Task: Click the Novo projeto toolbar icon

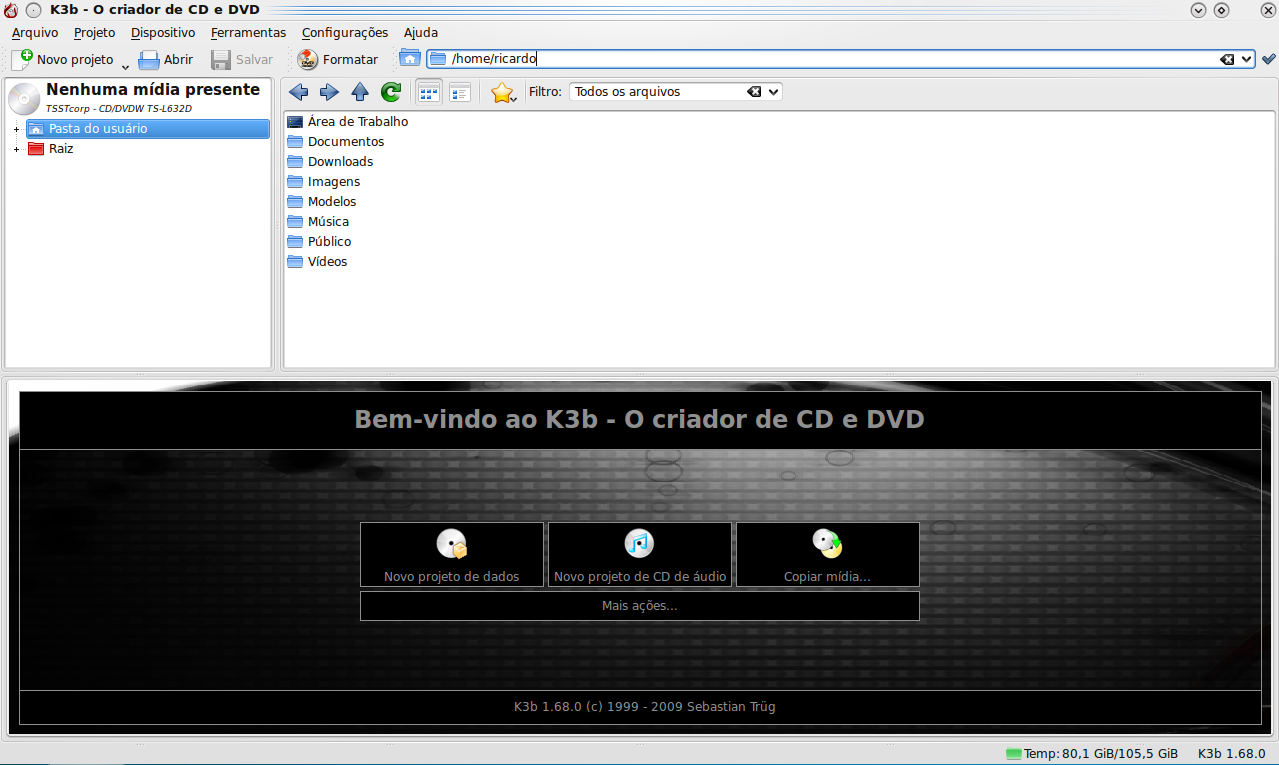Action: tap(22, 59)
